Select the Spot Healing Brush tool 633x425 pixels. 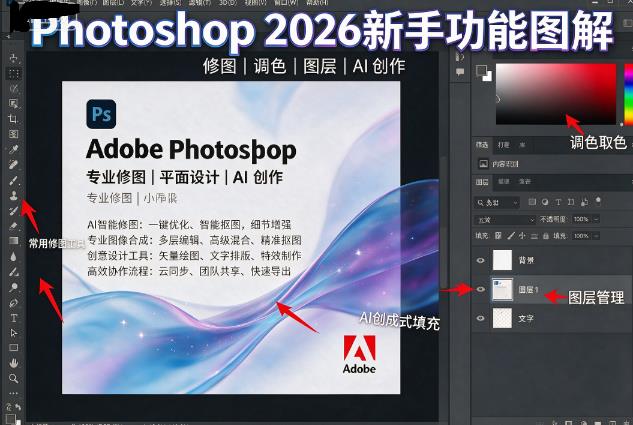tap(14, 165)
